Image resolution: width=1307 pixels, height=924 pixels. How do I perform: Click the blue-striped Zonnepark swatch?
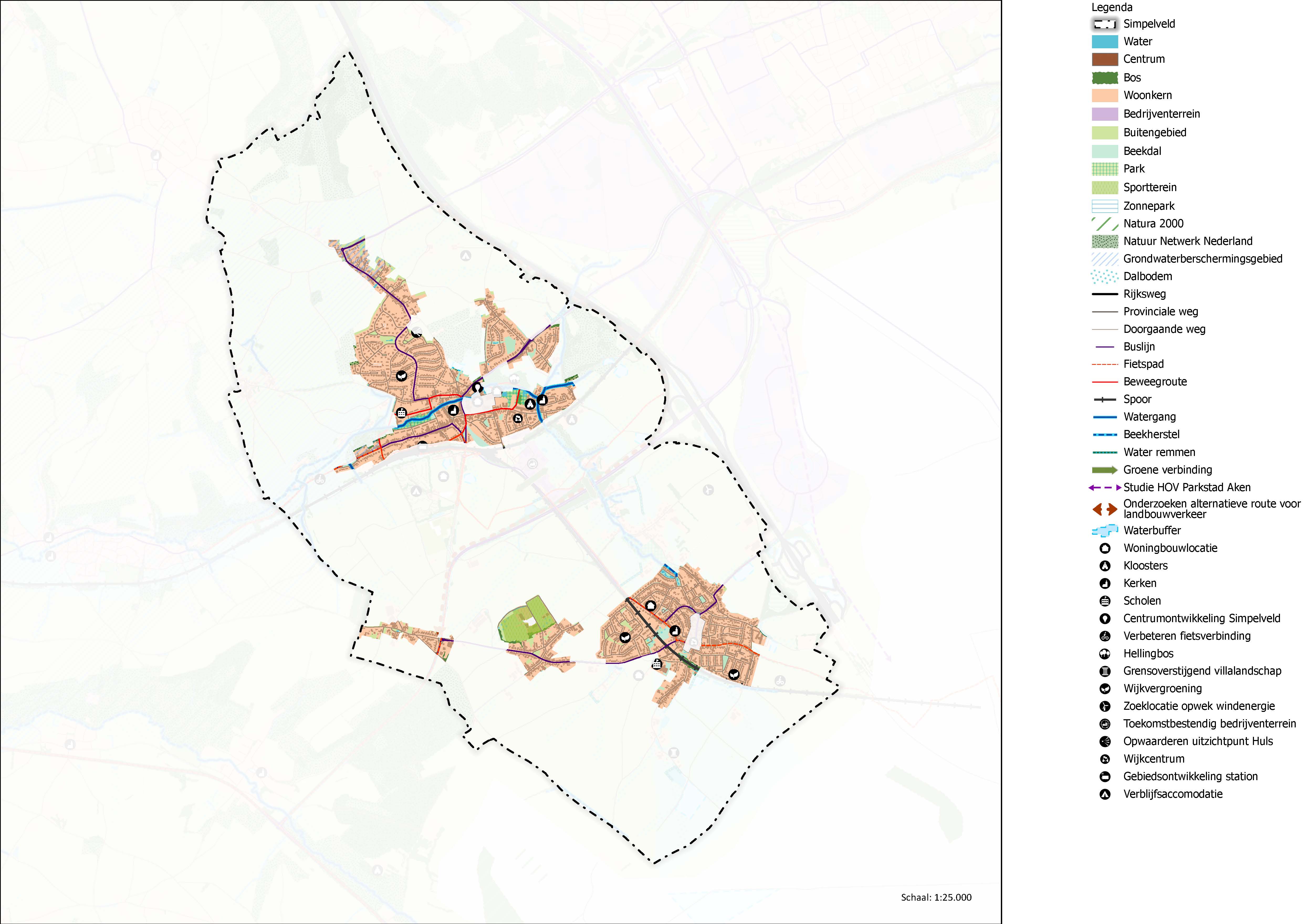point(1105,206)
